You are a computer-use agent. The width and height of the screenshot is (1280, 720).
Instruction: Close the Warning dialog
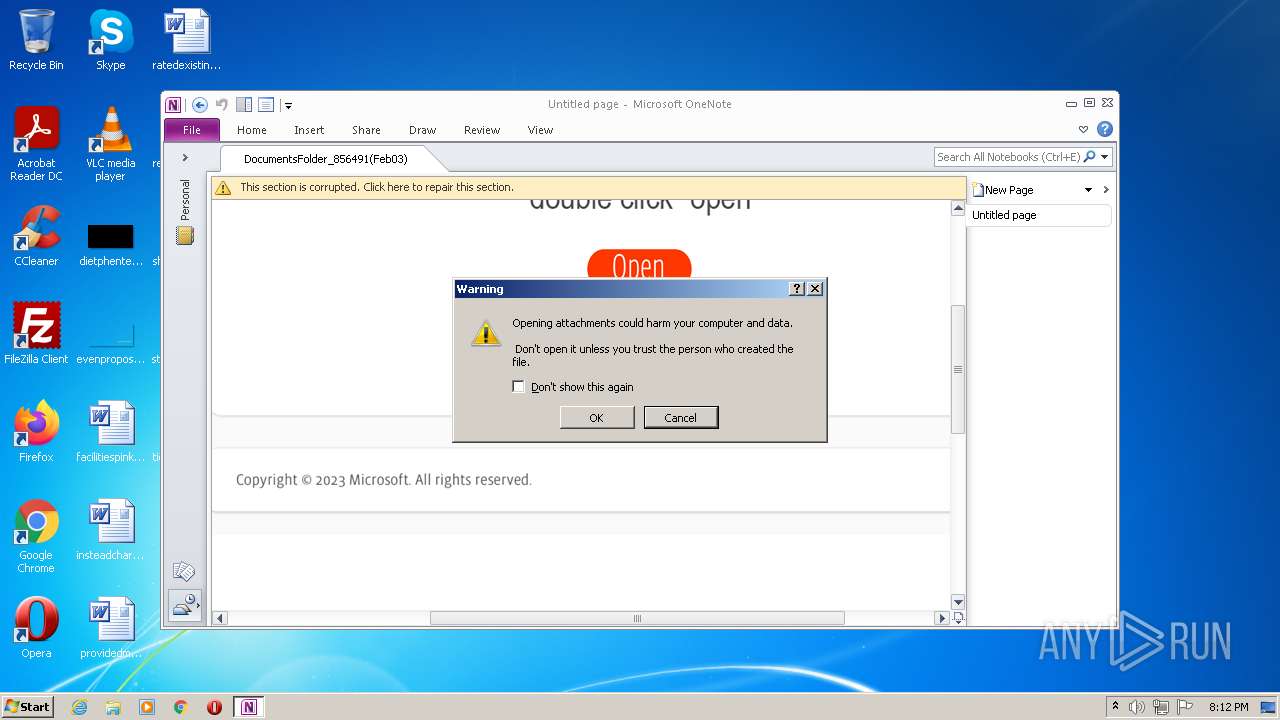(x=815, y=289)
